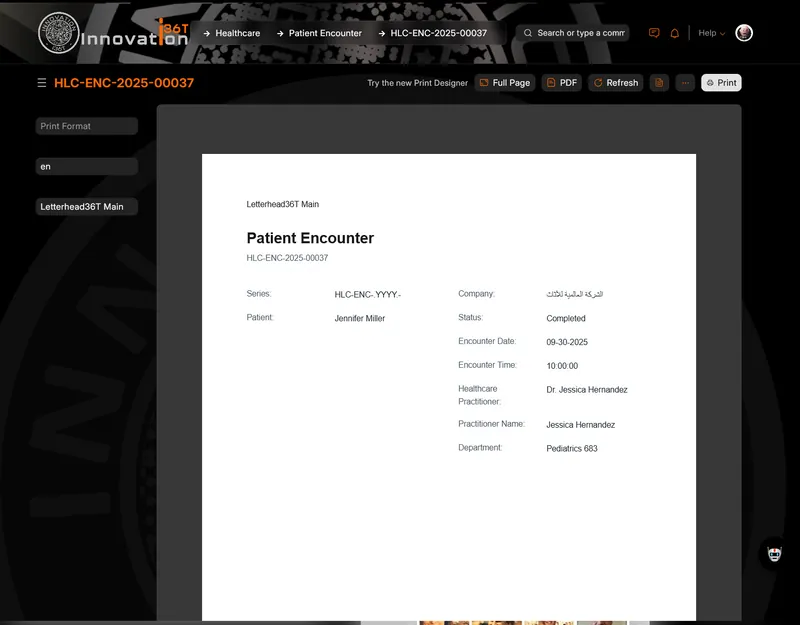Open the three-dots more options menu

click(685, 83)
